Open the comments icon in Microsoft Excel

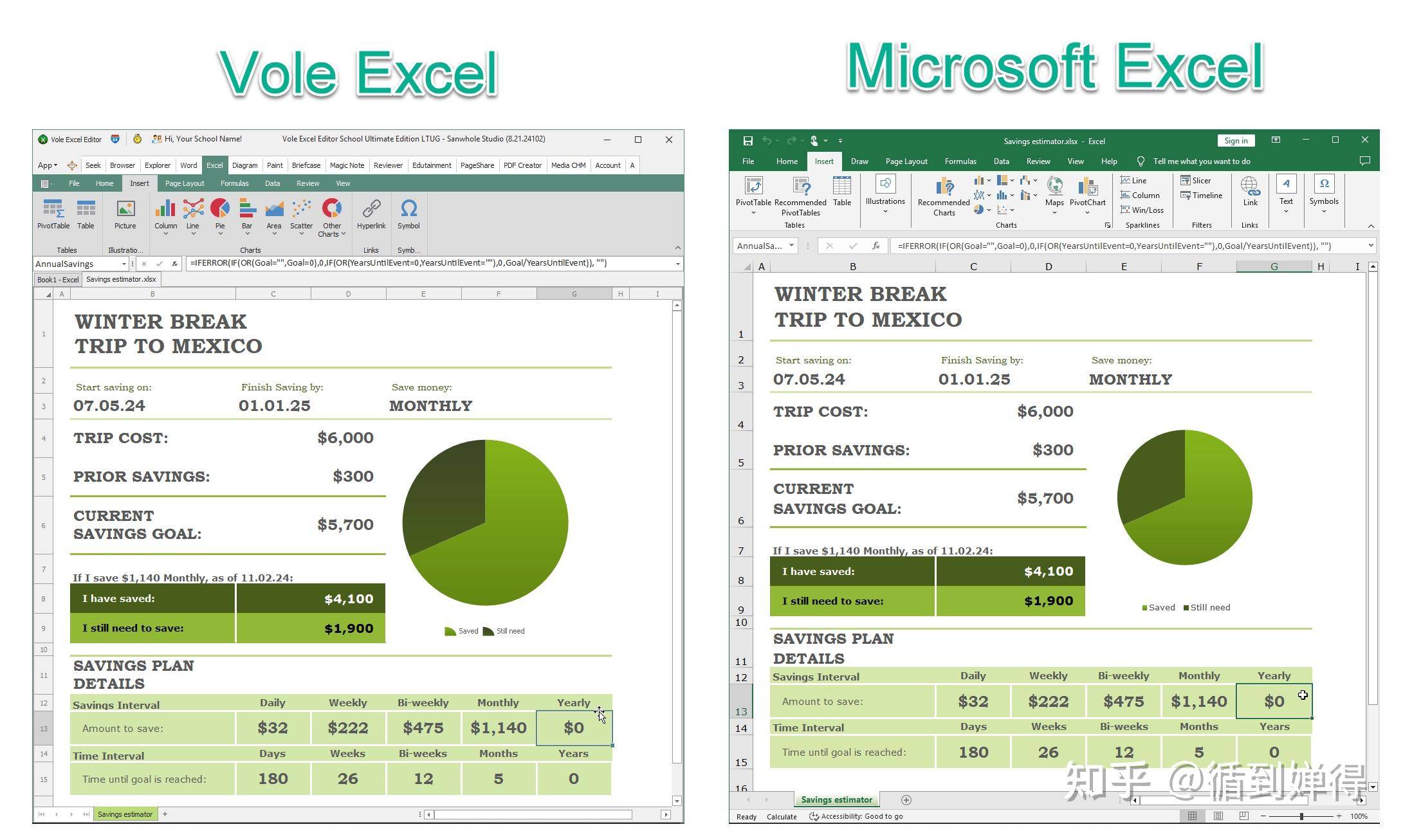[x=1364, y=161]
